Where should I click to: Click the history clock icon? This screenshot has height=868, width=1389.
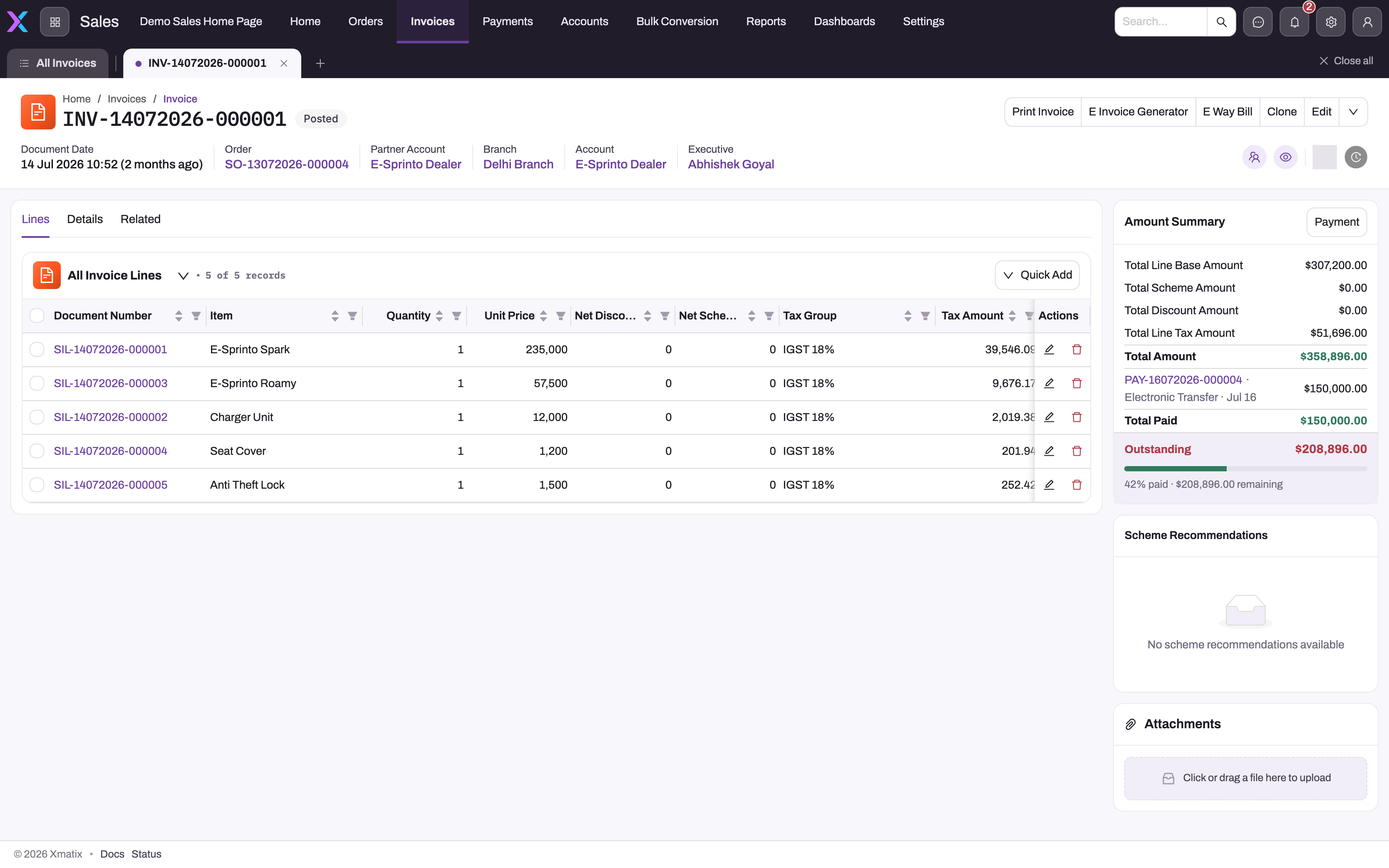pos(1356,157)
